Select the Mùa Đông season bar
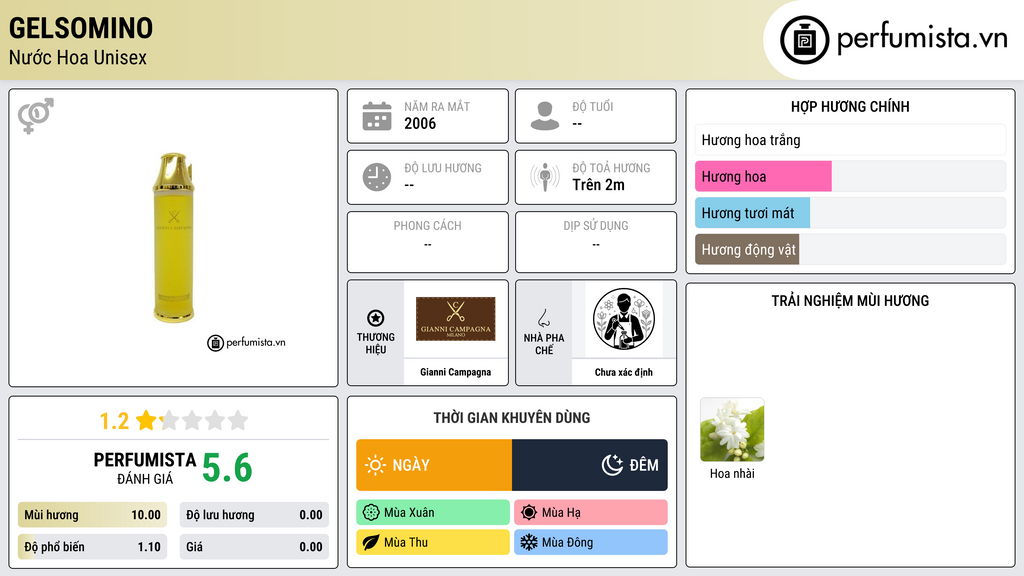Image resolution: width=1024 pixels, height=576 pixels. [591, 542]
